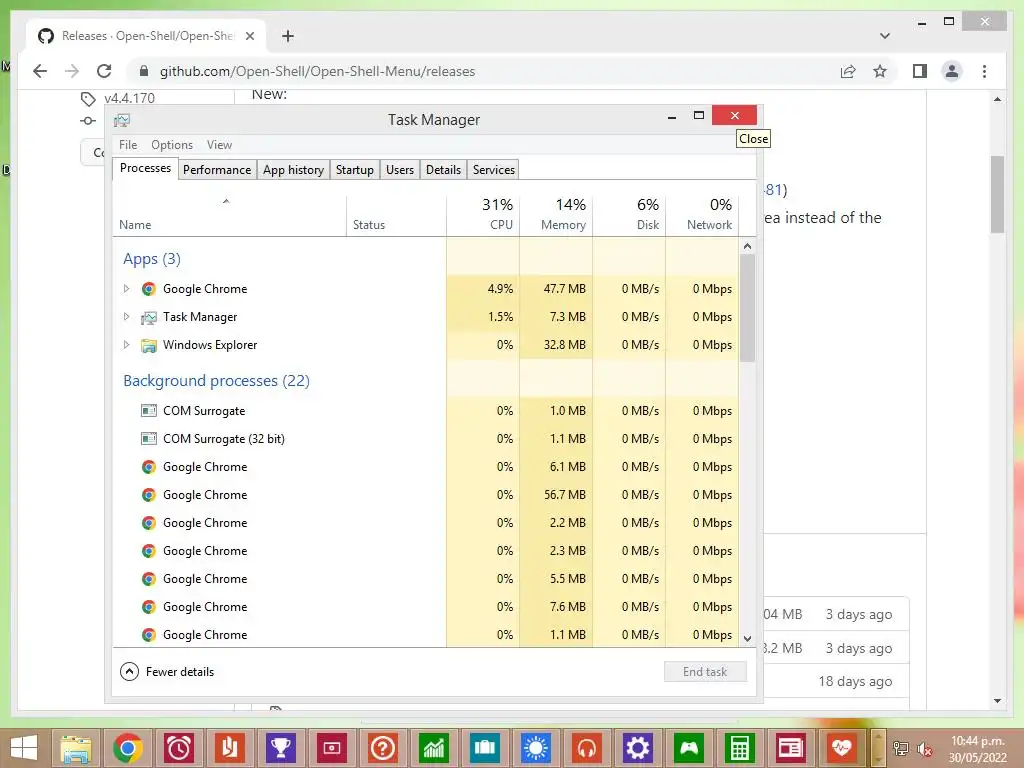Maximize the Task Manager window

tap(699, 116)
